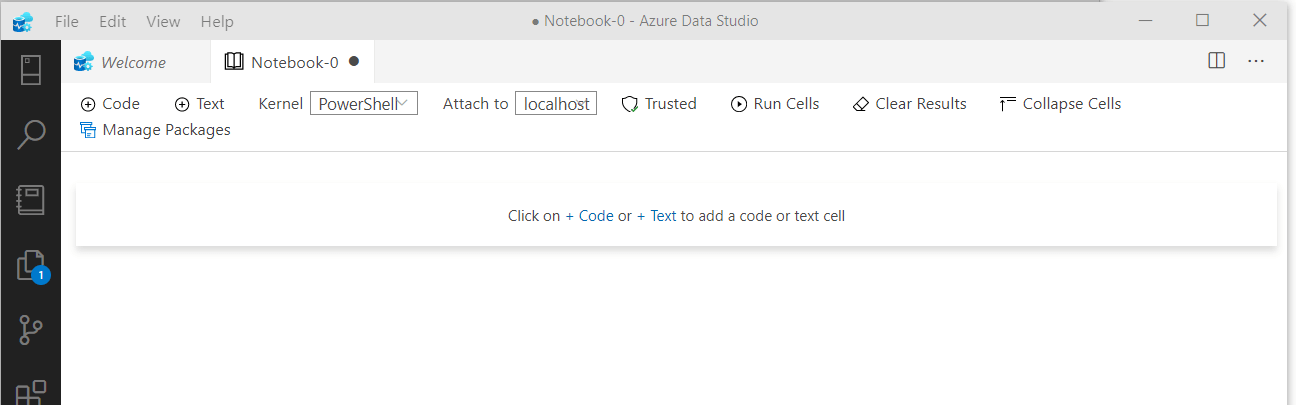Select the Notebook-0 tab
The height and width of the screenshot is (405, 1296).
(294, 62)
